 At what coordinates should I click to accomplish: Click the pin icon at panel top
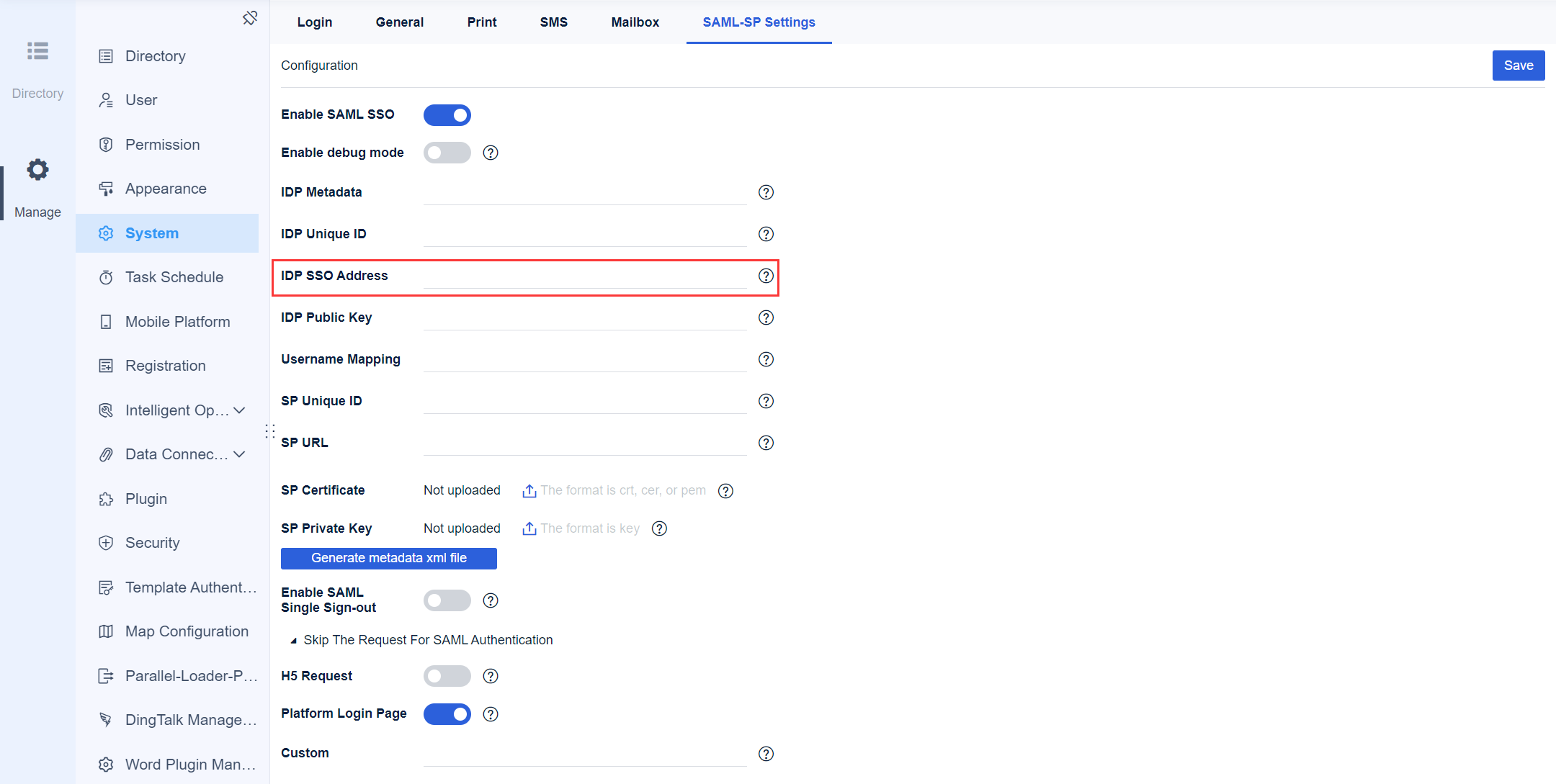pyautogui.click(x=250, y=17)
